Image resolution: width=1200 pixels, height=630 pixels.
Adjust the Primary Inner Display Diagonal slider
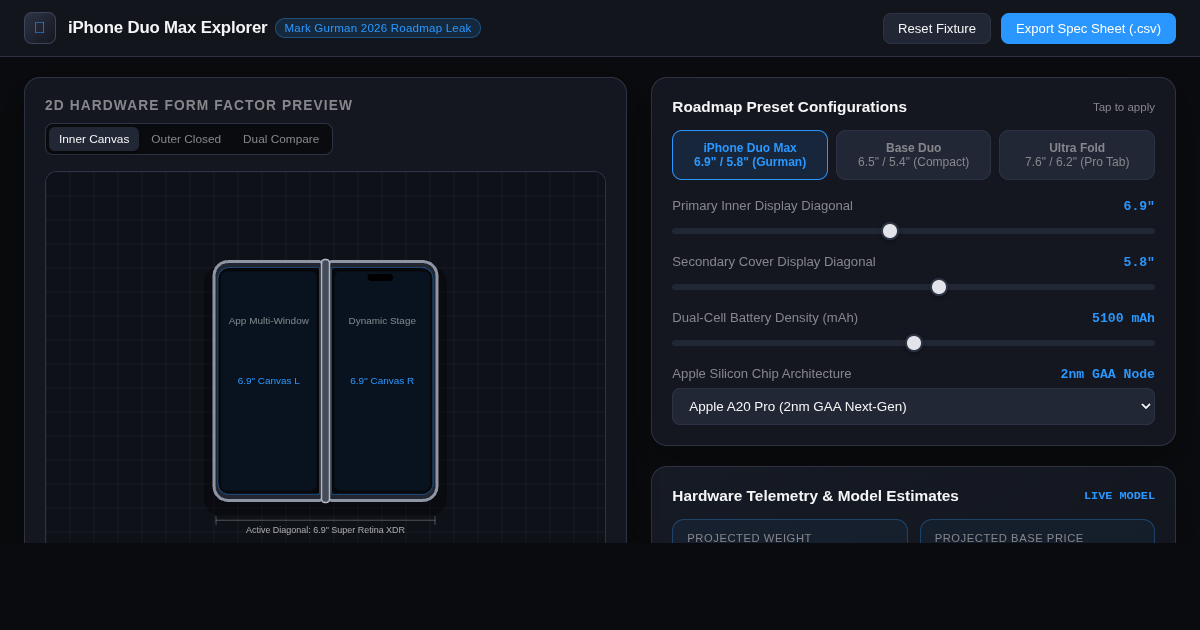913,231
